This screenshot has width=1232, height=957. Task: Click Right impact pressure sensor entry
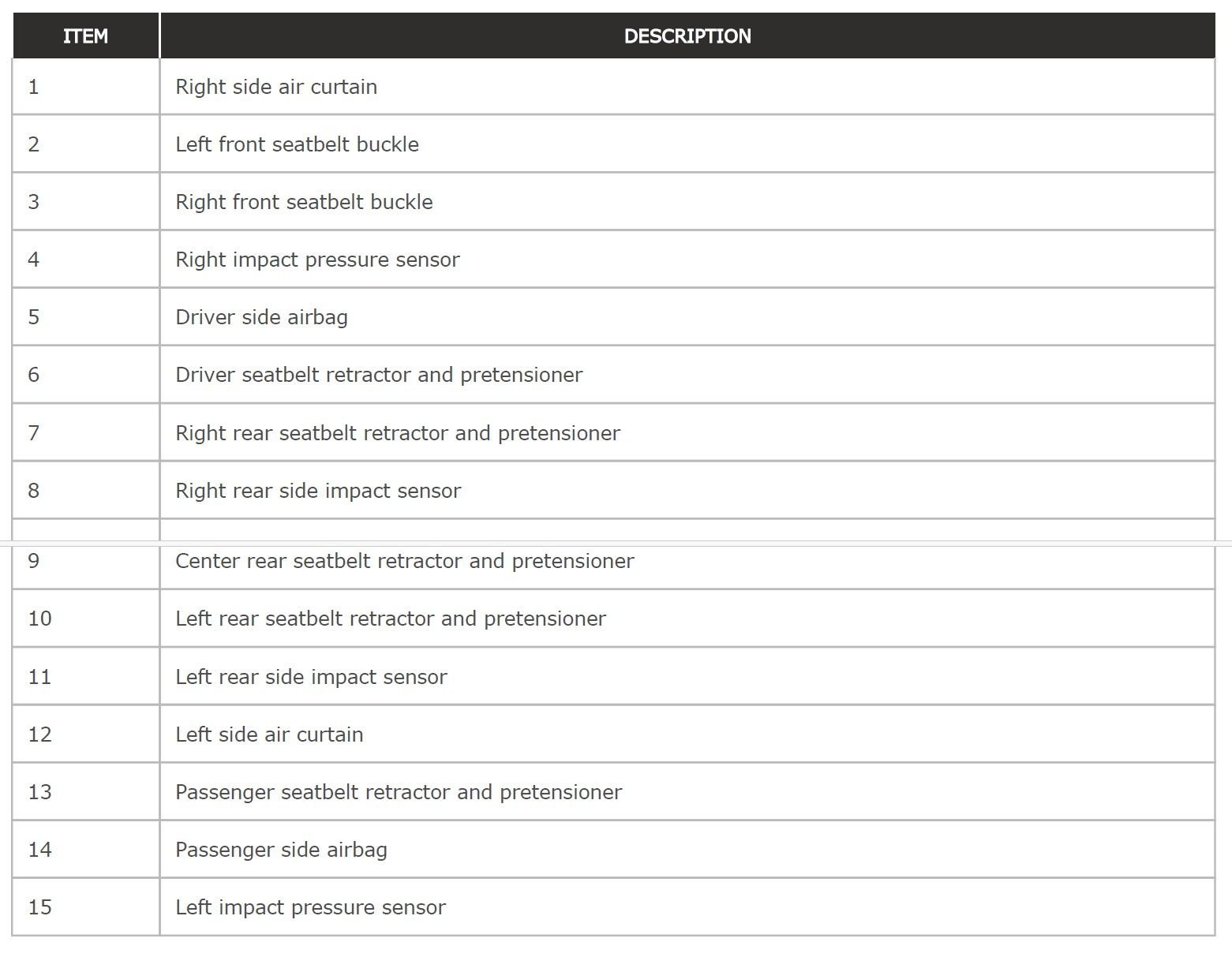pyautogui.click(x=317, y=260)
